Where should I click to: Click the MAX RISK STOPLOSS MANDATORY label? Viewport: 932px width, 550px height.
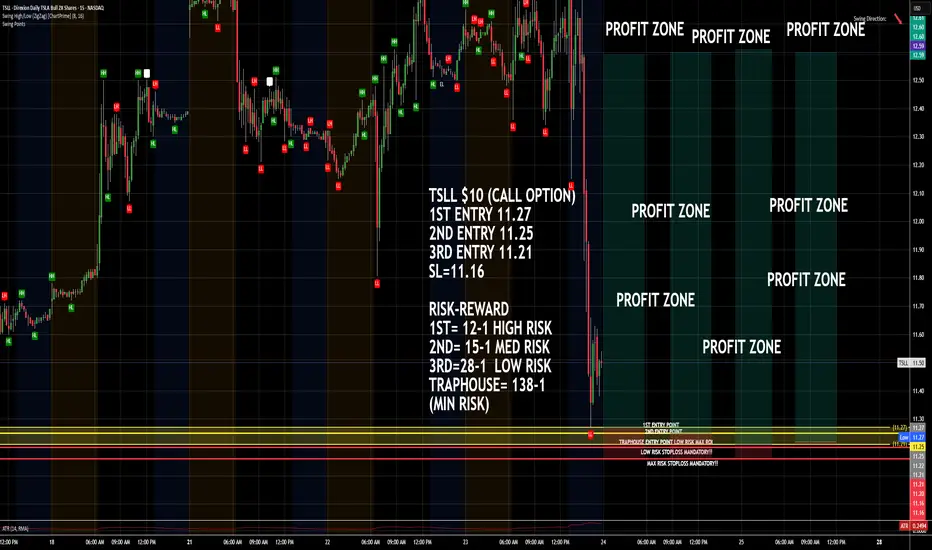(x=682, y=463)
